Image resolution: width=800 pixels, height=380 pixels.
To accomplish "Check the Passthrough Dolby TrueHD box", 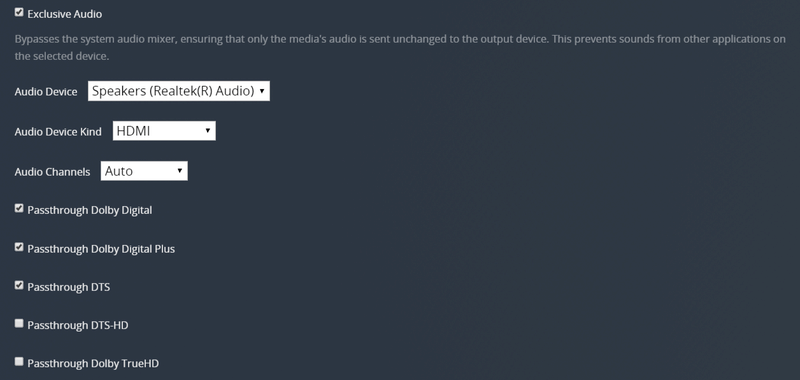I will (x=19, y=362).
